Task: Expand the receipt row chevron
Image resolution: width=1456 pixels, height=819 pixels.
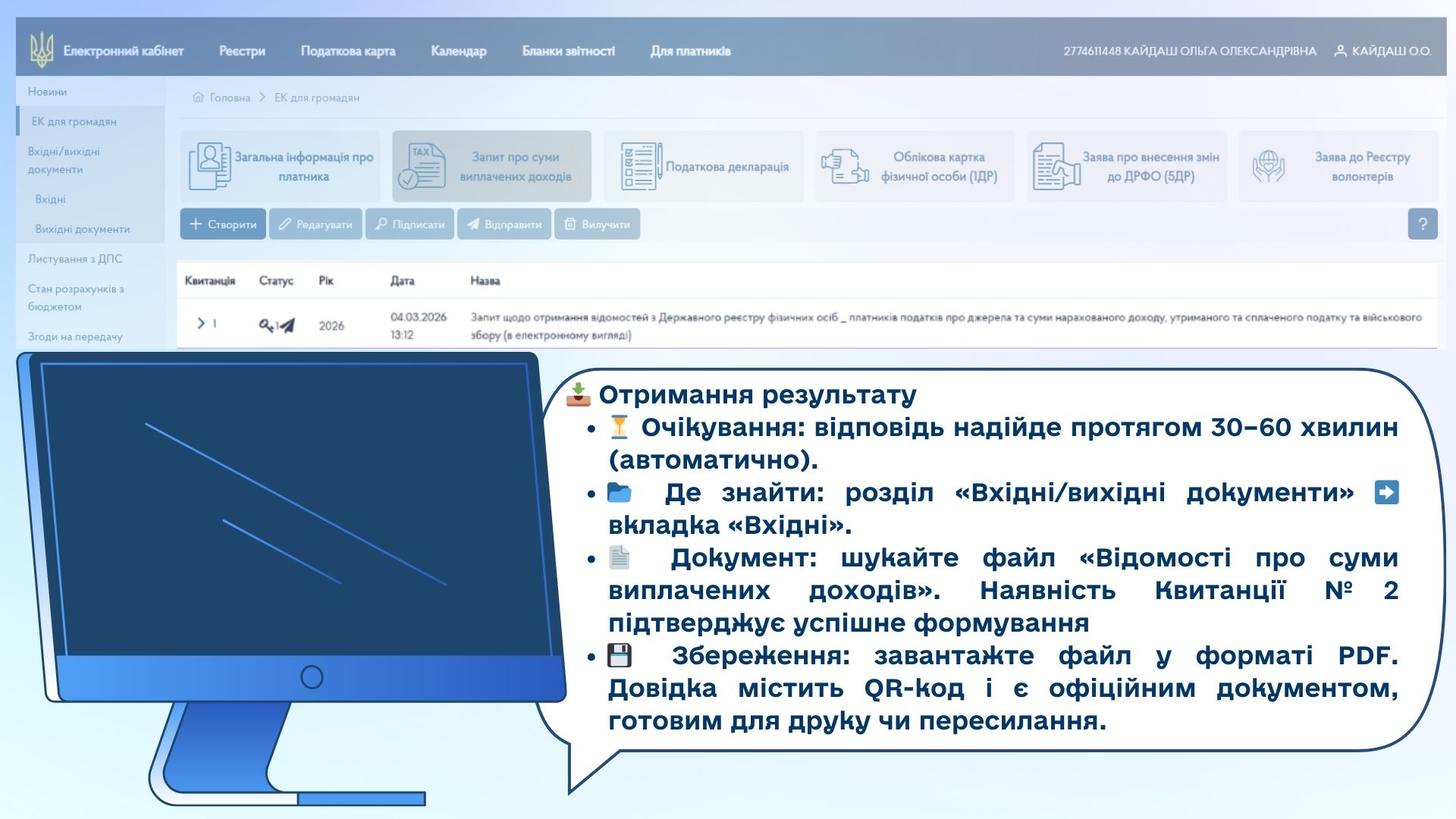Action: (201, 324)
